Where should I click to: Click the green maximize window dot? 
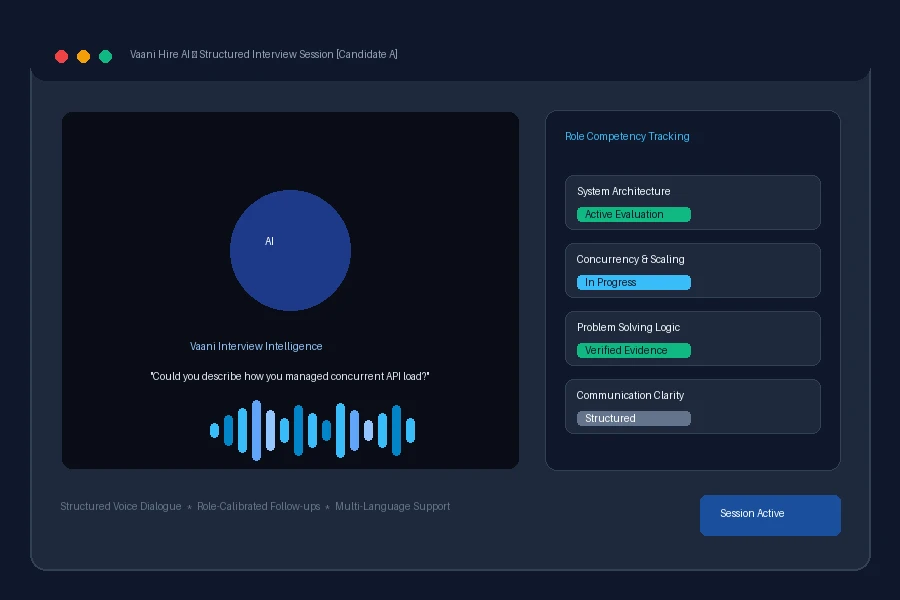point(105,56)
